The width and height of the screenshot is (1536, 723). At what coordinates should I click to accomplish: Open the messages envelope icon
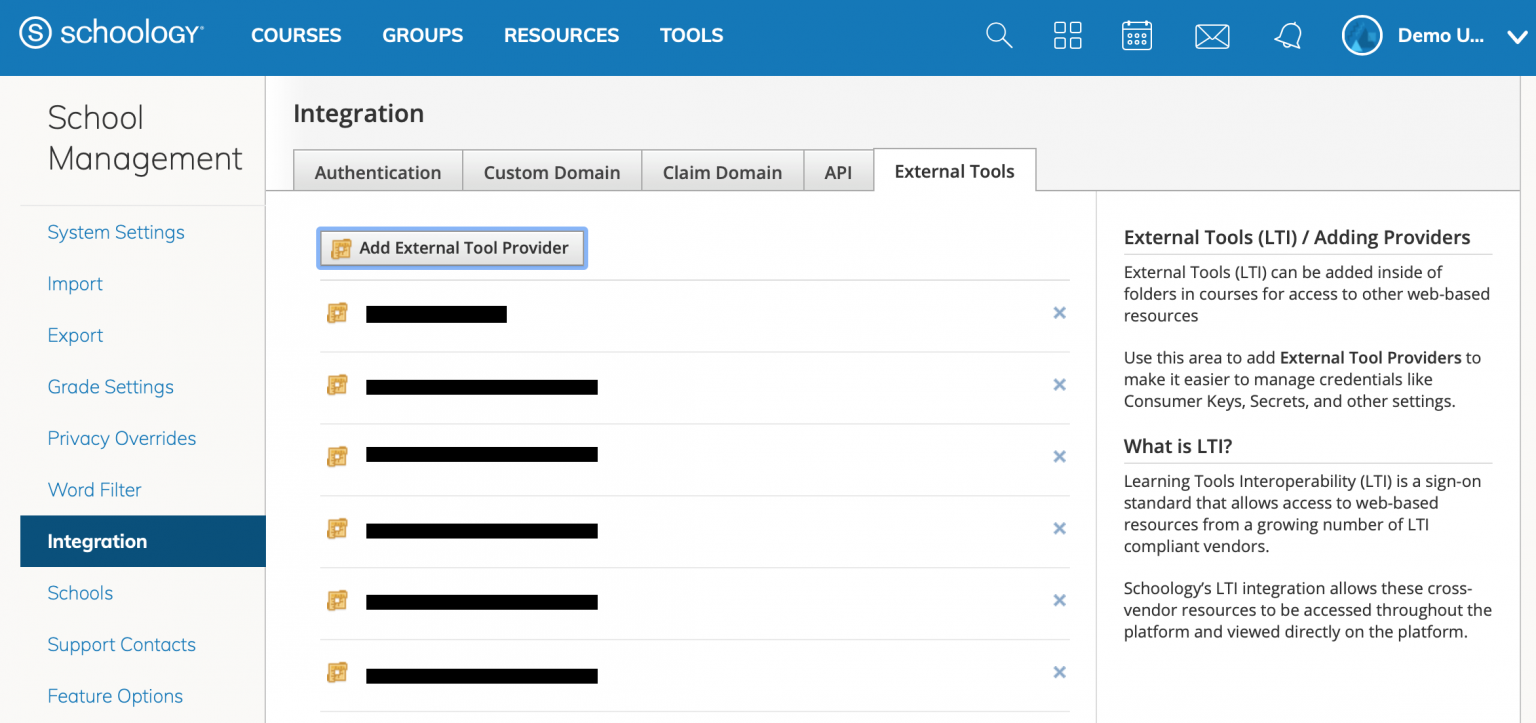pos(1212,36)
